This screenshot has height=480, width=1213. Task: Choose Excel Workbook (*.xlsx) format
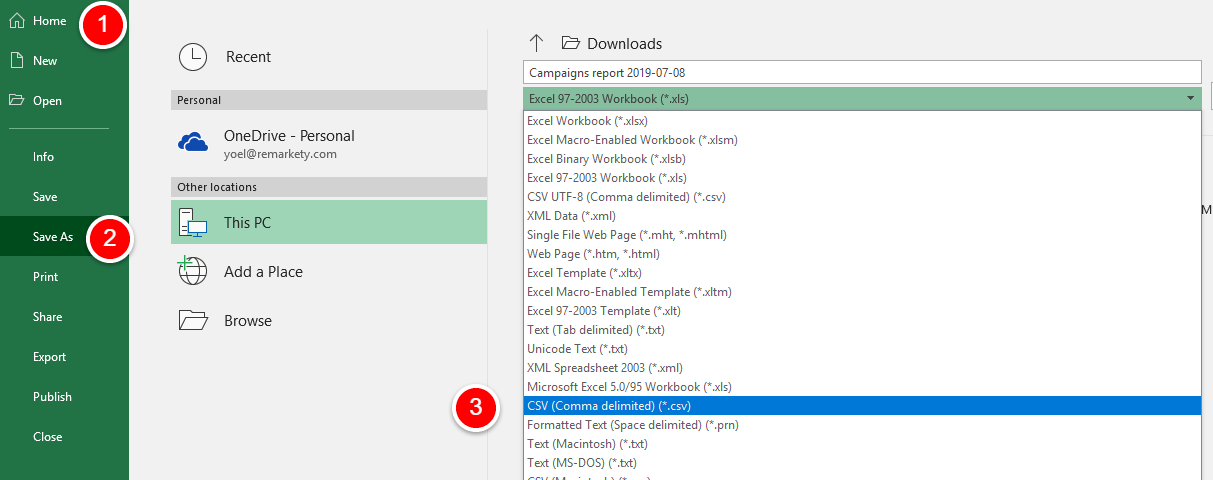[x=861, y=120]
